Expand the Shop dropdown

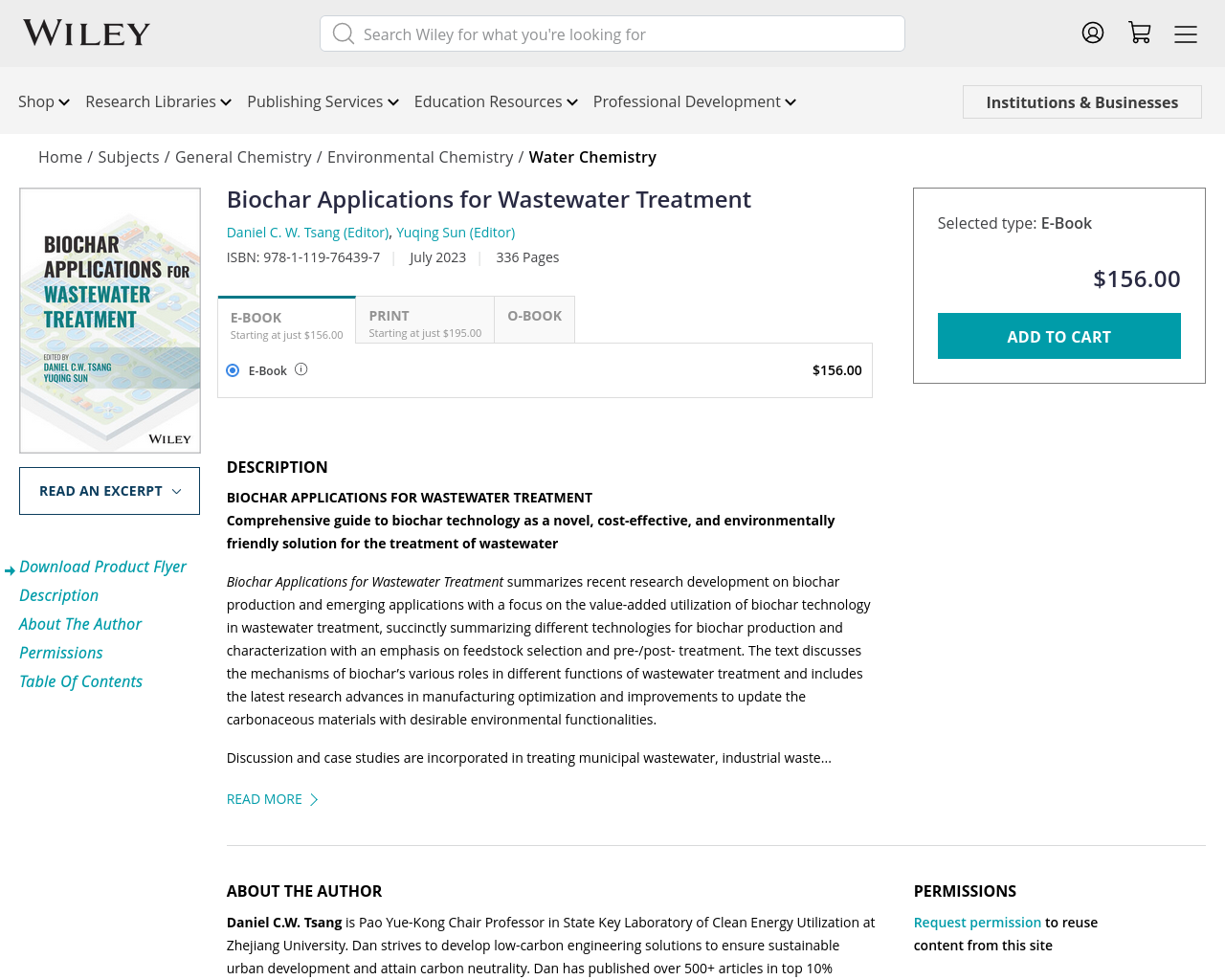[44, 101]
